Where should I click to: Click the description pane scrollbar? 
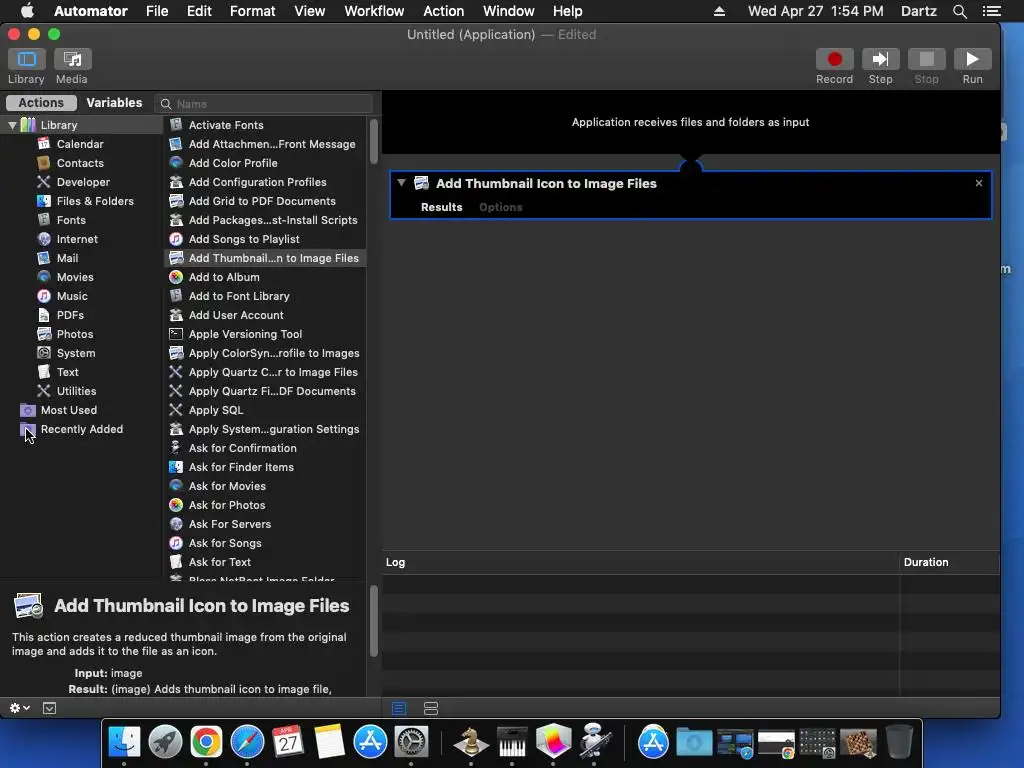pos(374,621)
